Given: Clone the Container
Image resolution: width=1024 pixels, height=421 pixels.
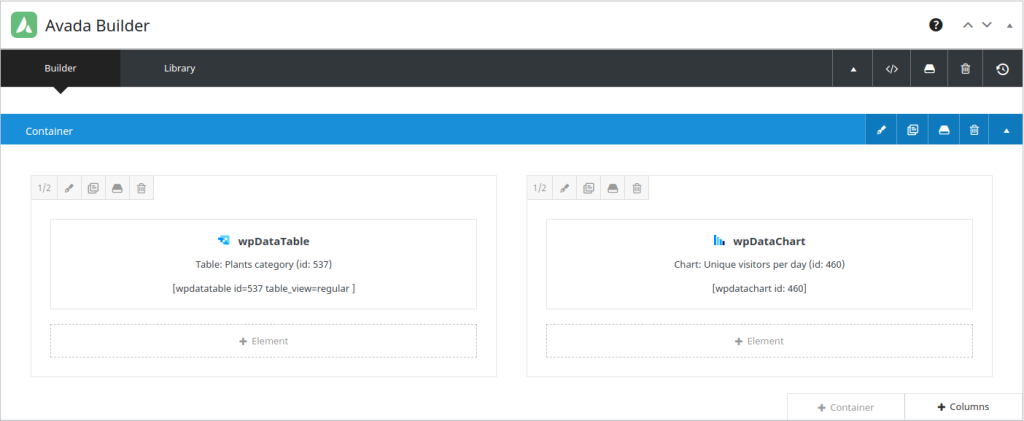Looking at the screenshot, I should coord(913,131).
